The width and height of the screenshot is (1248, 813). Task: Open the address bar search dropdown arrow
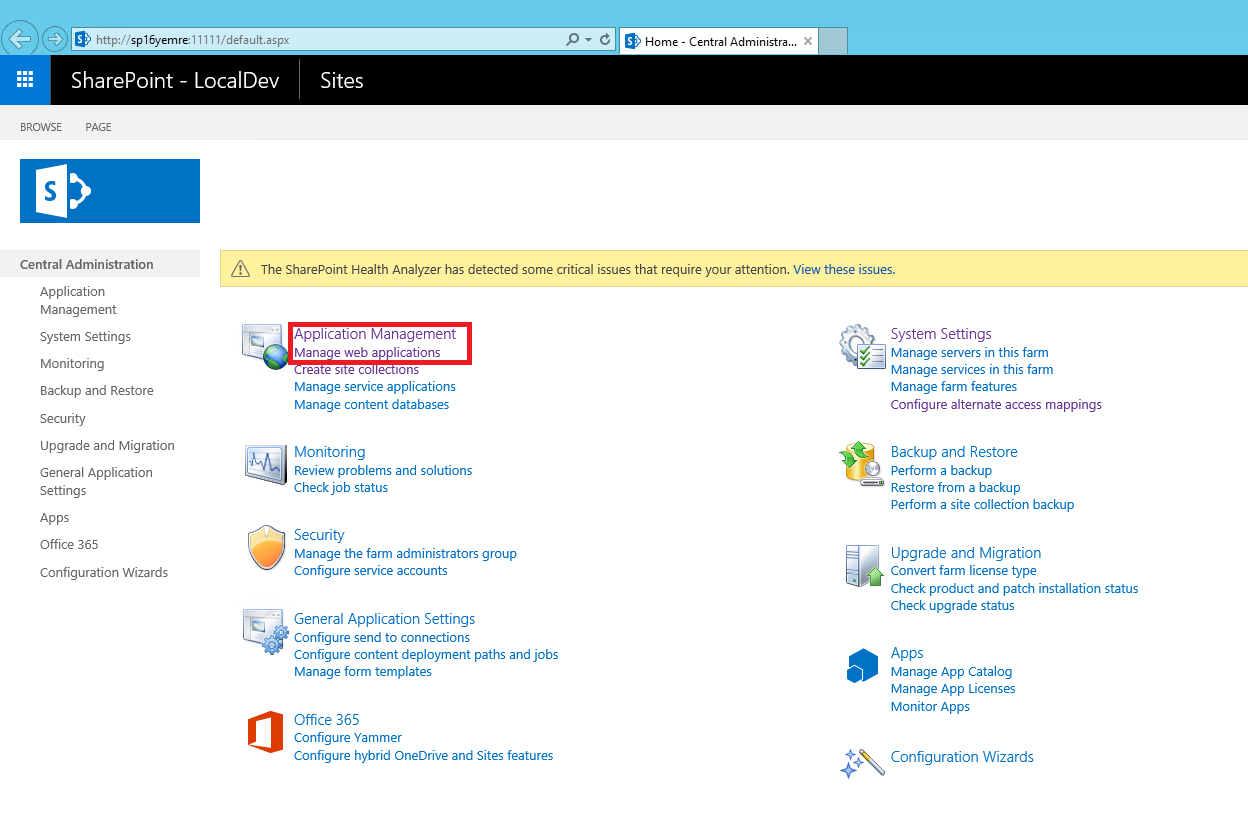588,40
